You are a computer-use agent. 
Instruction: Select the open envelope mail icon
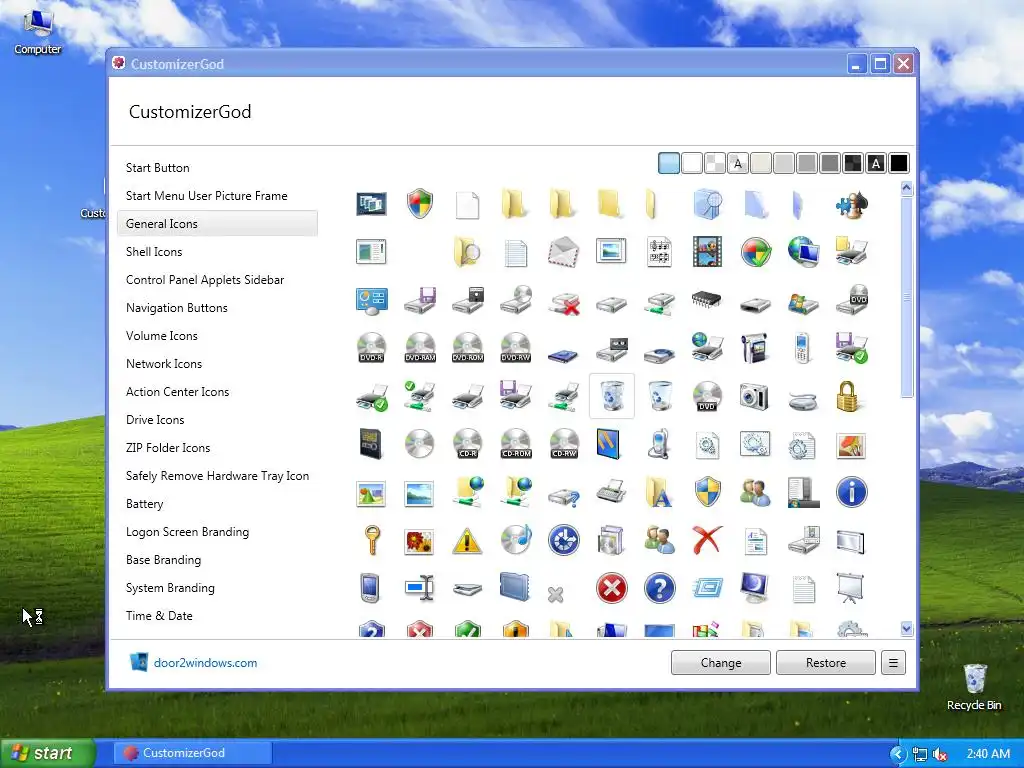point(564,252)
